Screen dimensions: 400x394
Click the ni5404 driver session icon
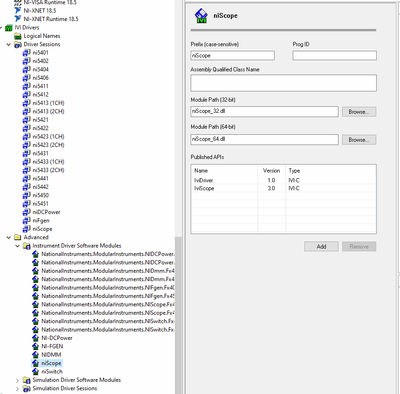[x=27, y=69]
